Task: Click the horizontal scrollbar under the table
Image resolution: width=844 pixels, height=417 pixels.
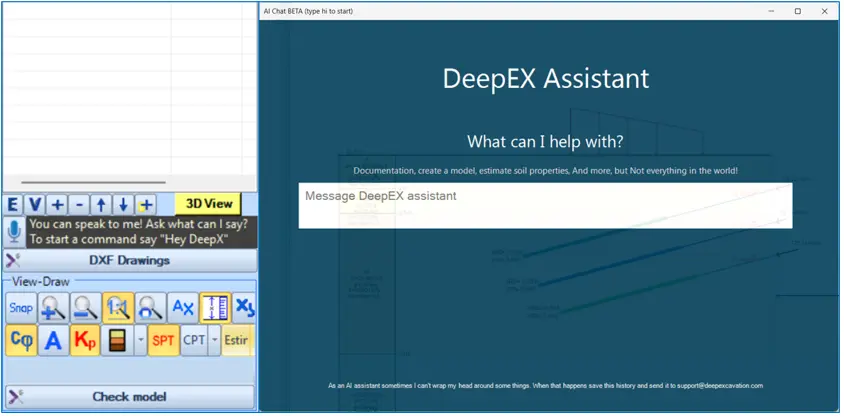Action: point(93,182)
